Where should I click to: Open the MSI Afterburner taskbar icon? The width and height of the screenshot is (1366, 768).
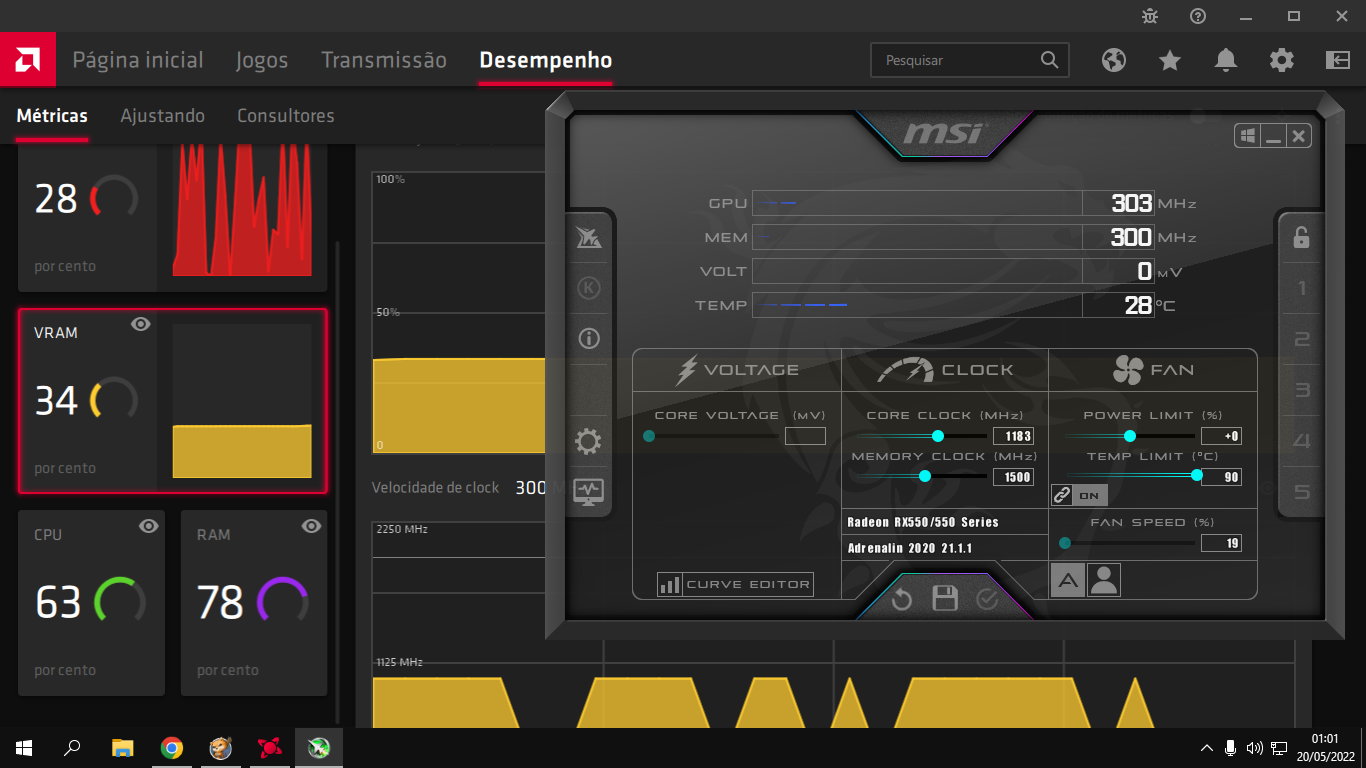click(319, 747)
